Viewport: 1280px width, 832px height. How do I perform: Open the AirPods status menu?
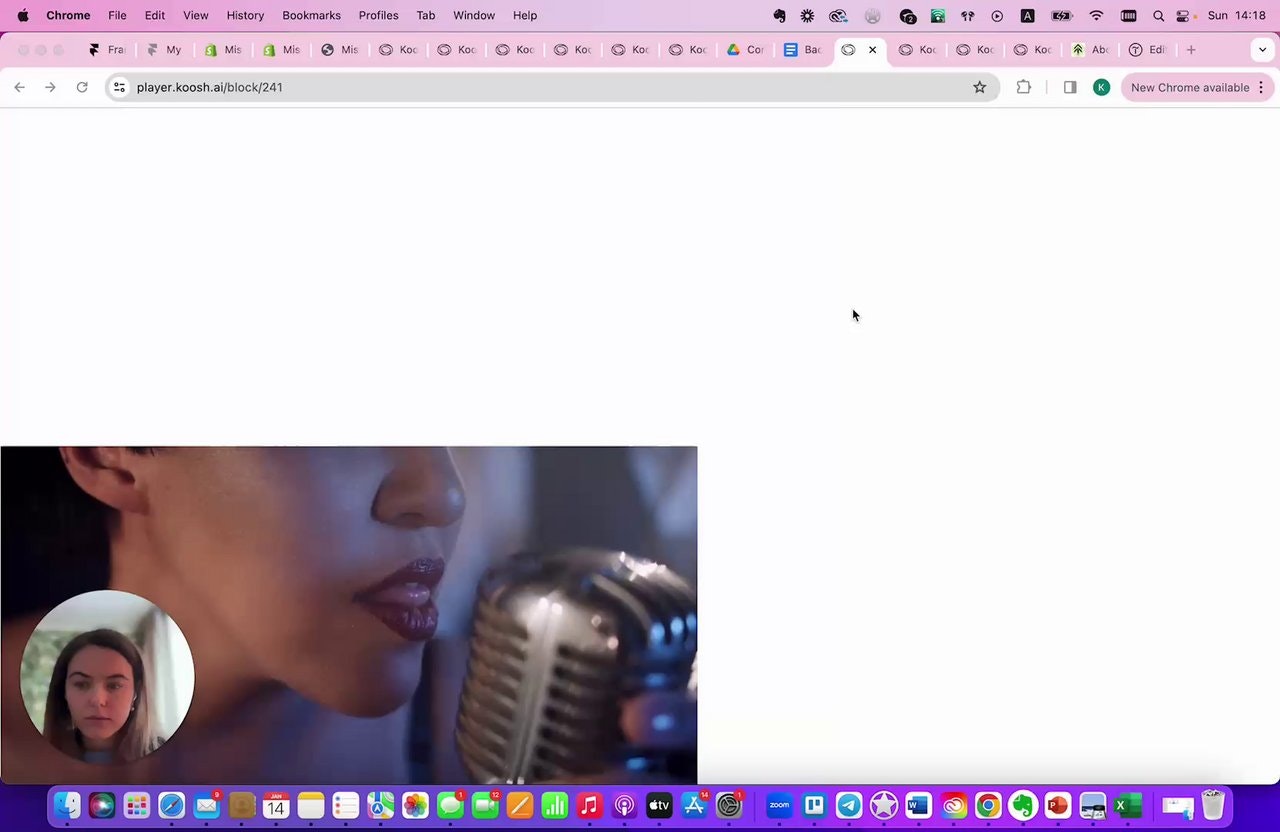coord(968,15)
